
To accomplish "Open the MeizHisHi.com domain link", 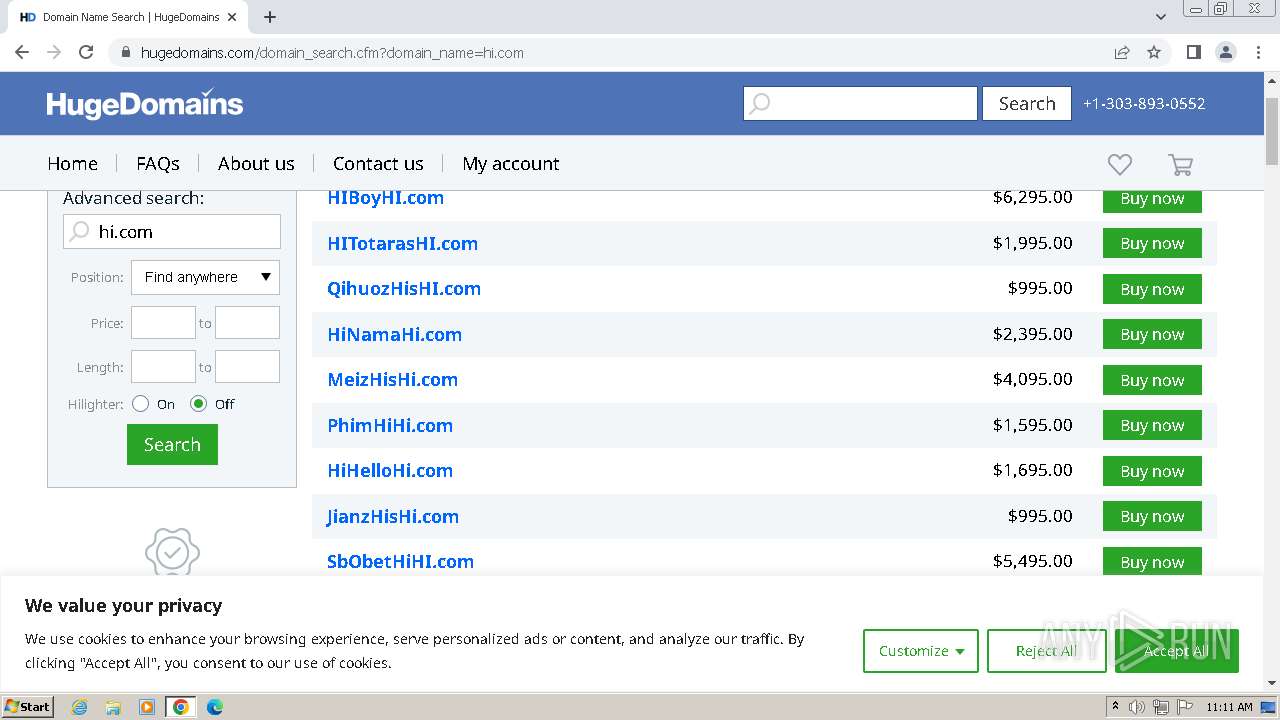I will coord(392,380).
